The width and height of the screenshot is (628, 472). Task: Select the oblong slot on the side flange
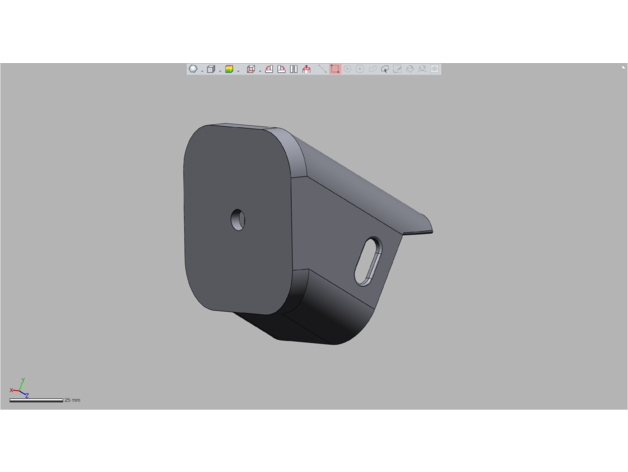[x=371, y=258]
